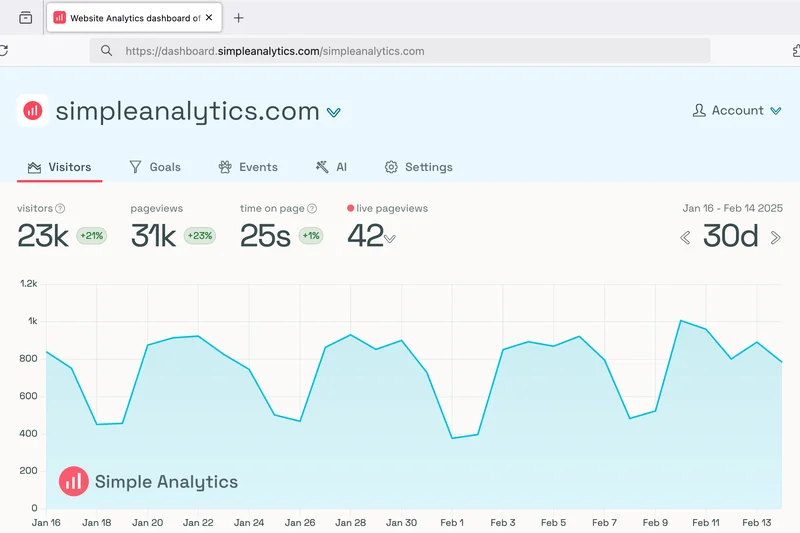Click the +21% visitors change badge
The height and width of the screenshot is (533, 800).
point(91,236)
